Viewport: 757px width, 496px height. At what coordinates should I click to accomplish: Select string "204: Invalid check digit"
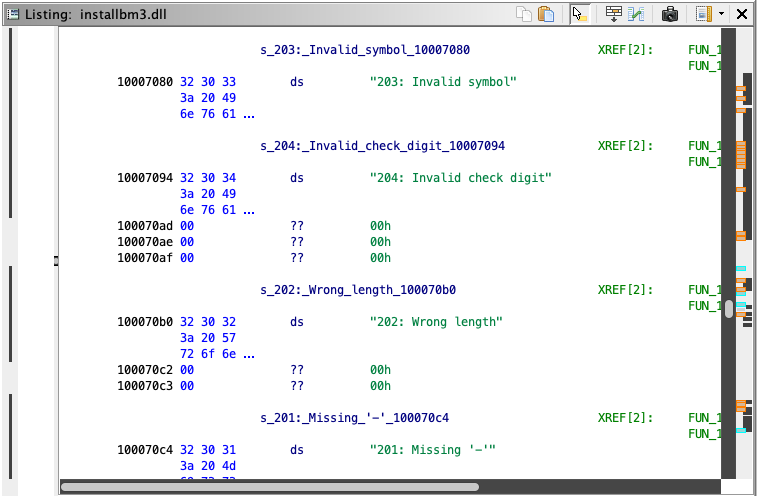461,178
